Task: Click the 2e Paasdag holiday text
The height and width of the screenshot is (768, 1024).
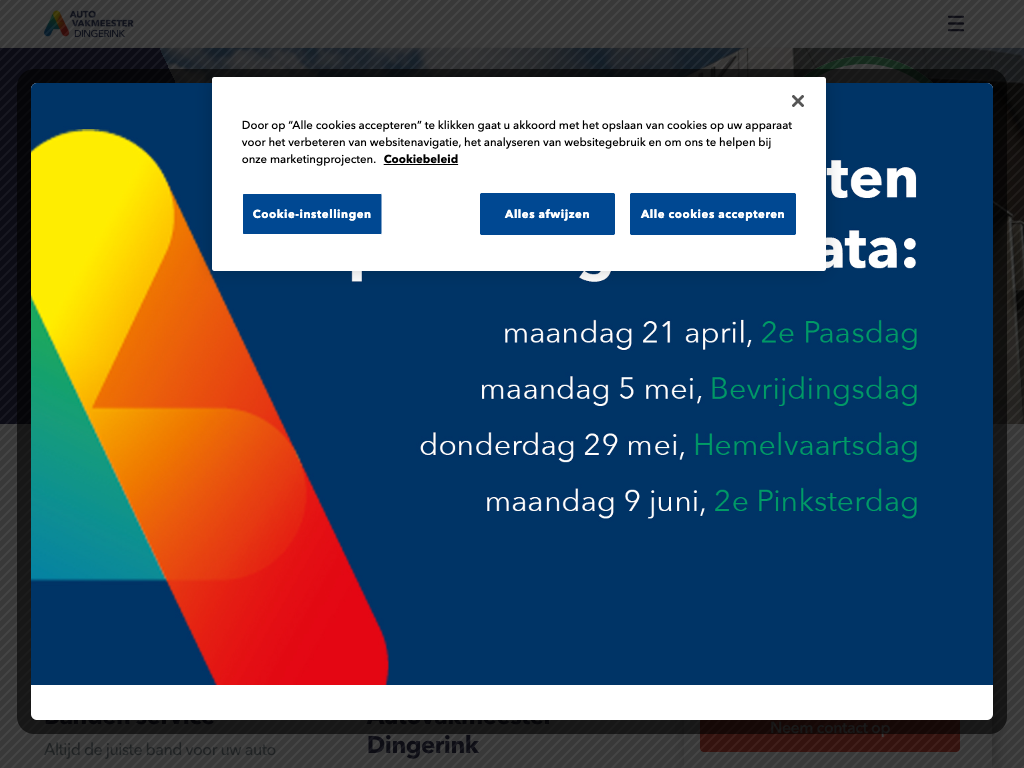Action: pyautogui.click(x=839, y=332)
